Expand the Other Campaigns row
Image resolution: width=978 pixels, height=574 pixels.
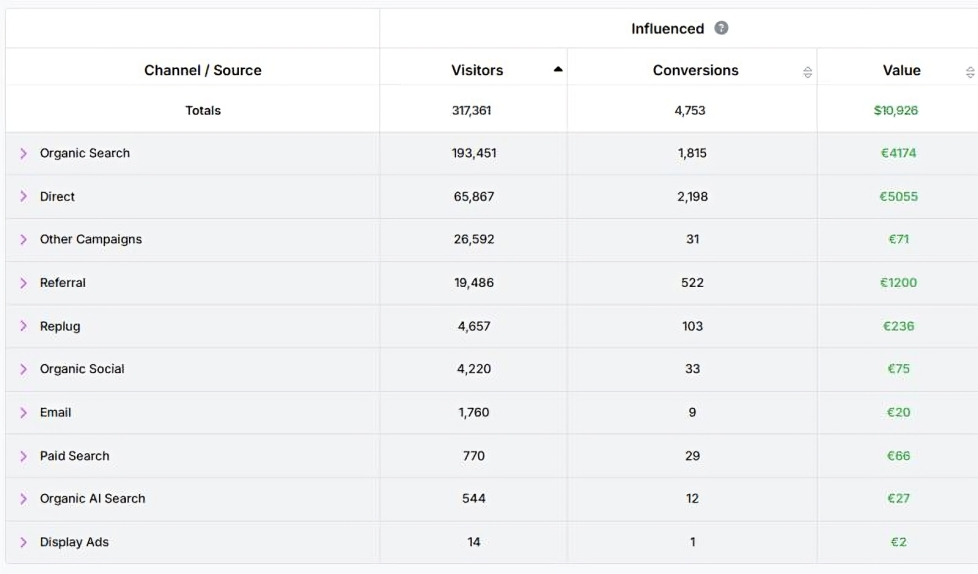click(24, 240)
